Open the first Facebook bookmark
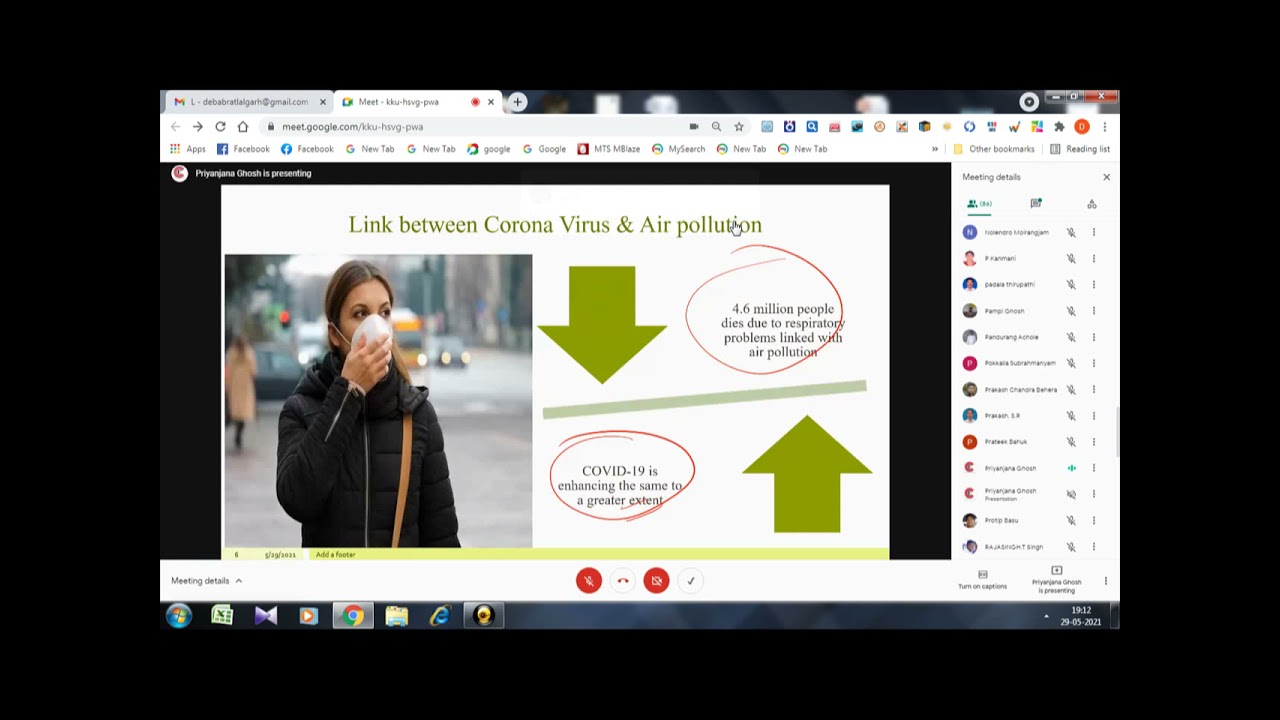The height and width of the screenshot is (720, 1280). pos(243,149)
